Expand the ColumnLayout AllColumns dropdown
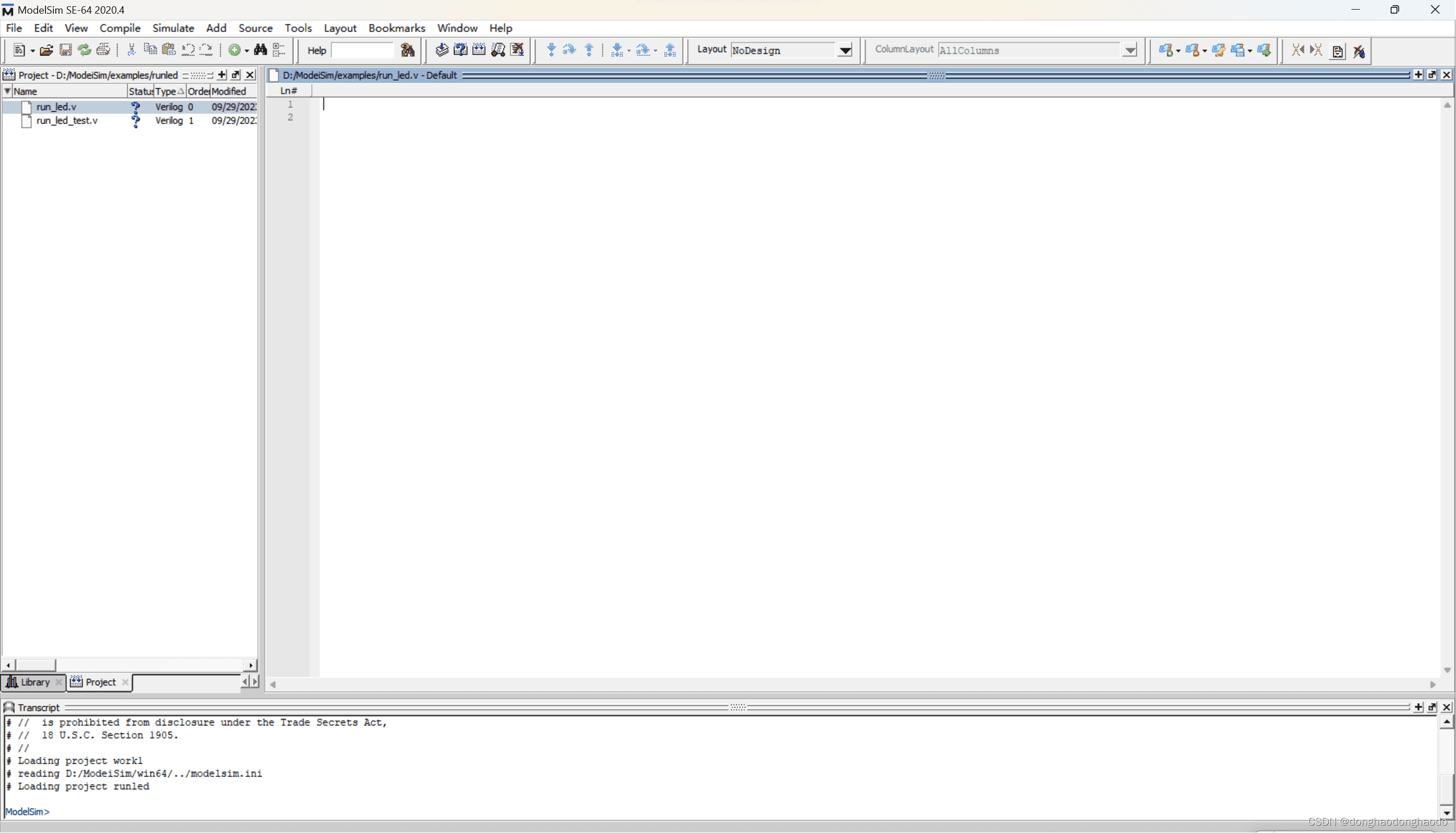Screen dimensions: 1456x833 click(x=1130, y=51)
